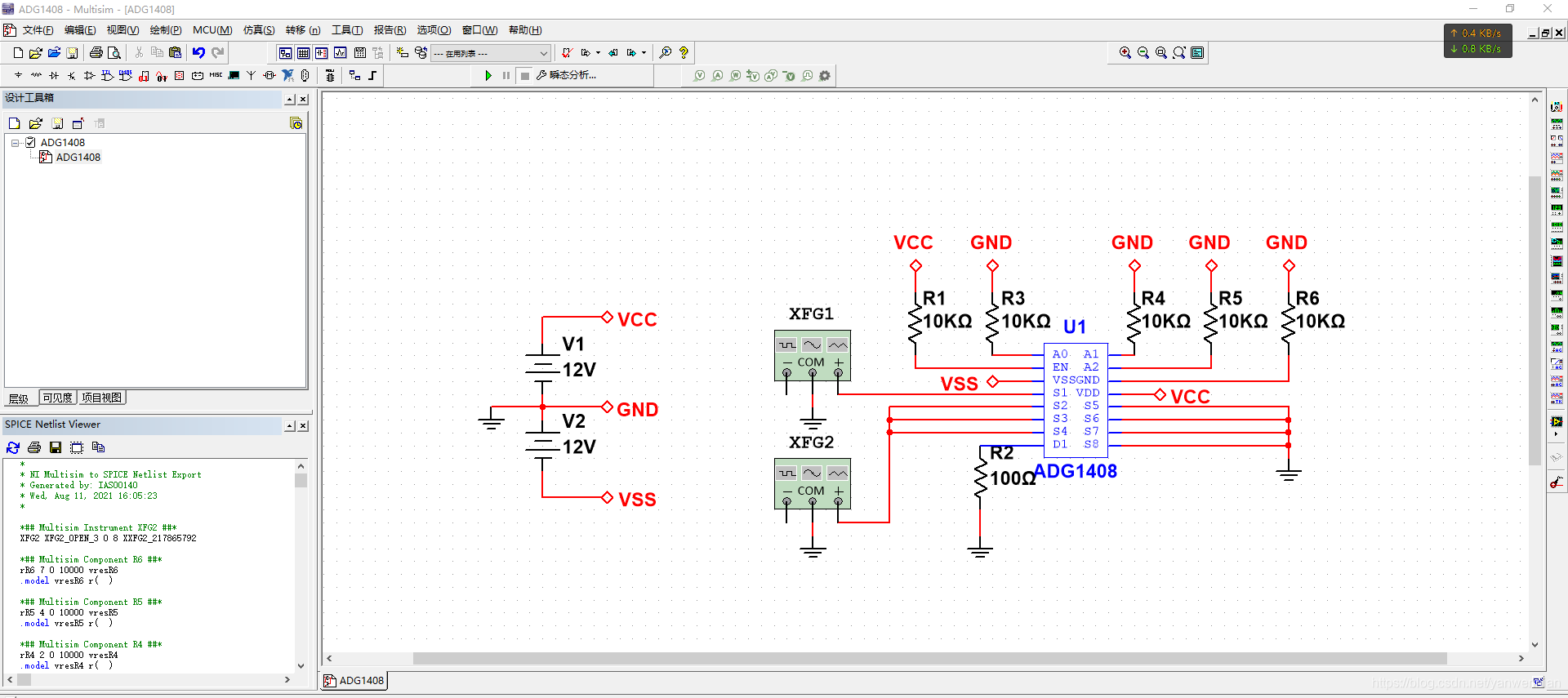Run Electrical Rules Check icon
The image size is (1568, 698).
pos(567,53)
